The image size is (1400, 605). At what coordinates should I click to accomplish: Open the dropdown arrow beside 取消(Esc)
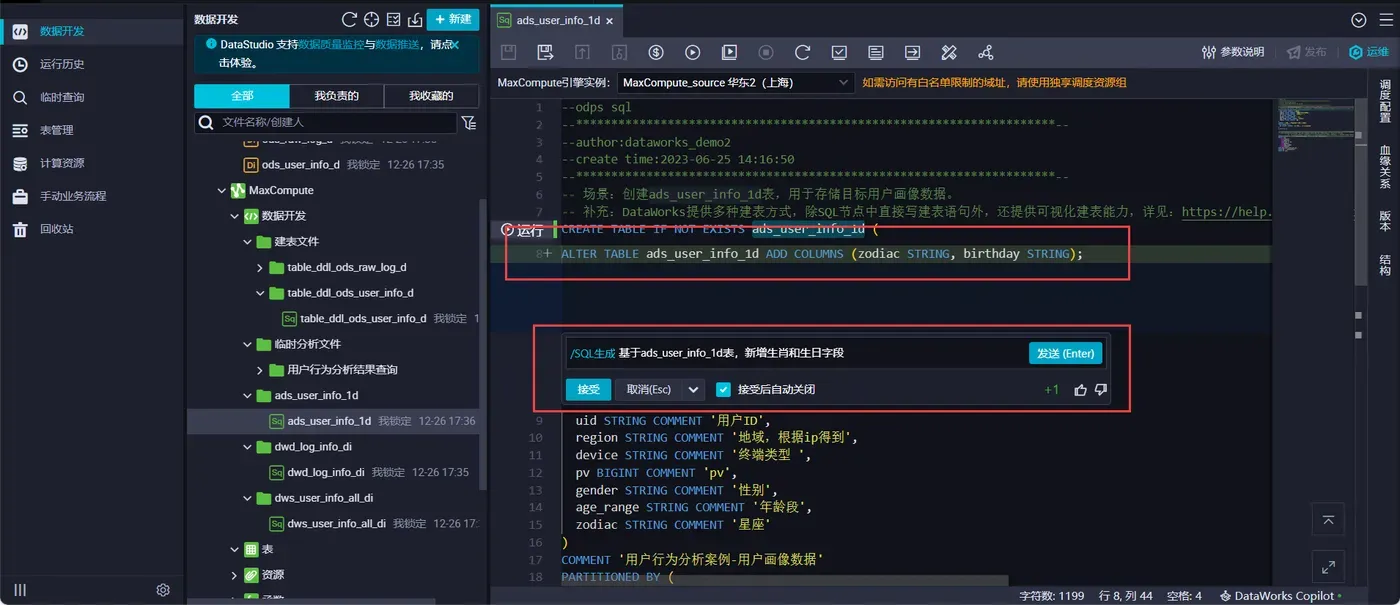[x=694, y=389]
